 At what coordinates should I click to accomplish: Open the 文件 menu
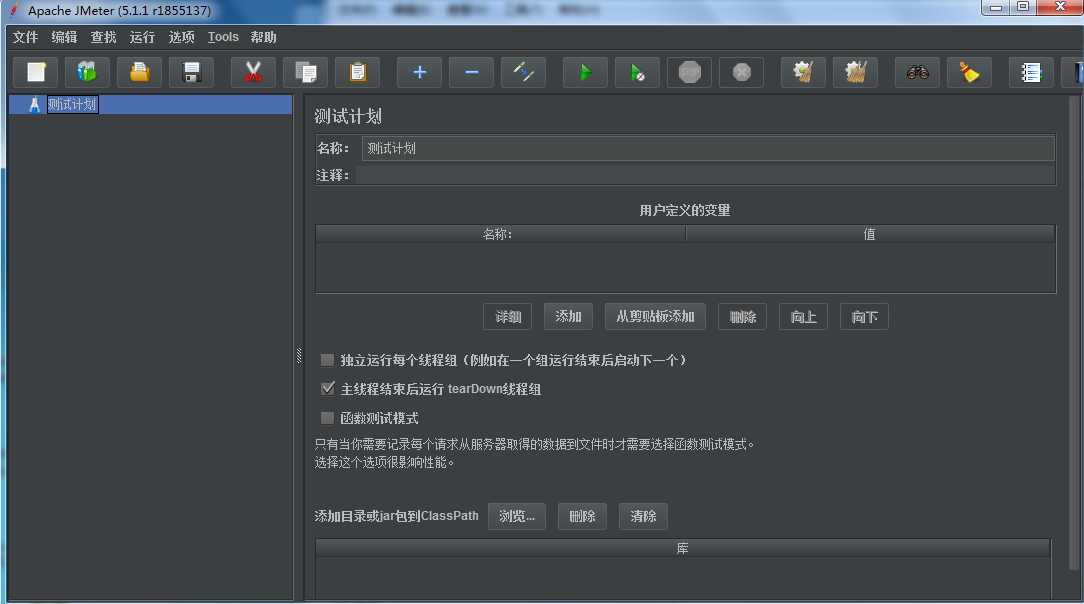(26, 37)
